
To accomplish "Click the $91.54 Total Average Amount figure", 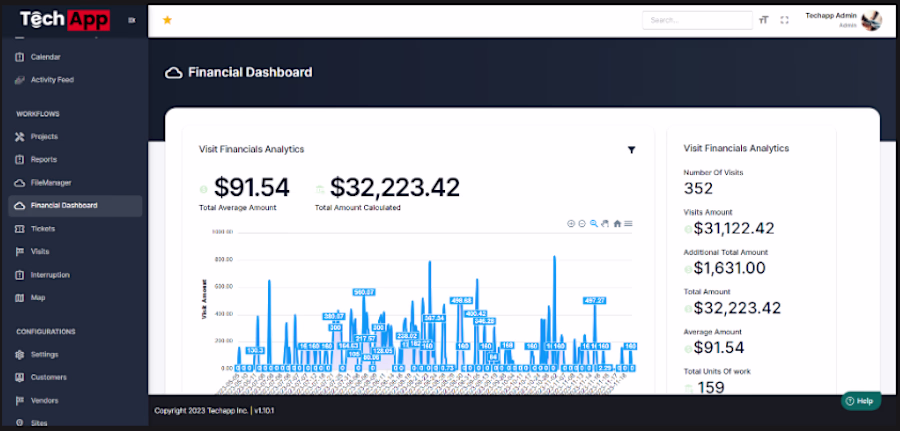I will [251, 188].
